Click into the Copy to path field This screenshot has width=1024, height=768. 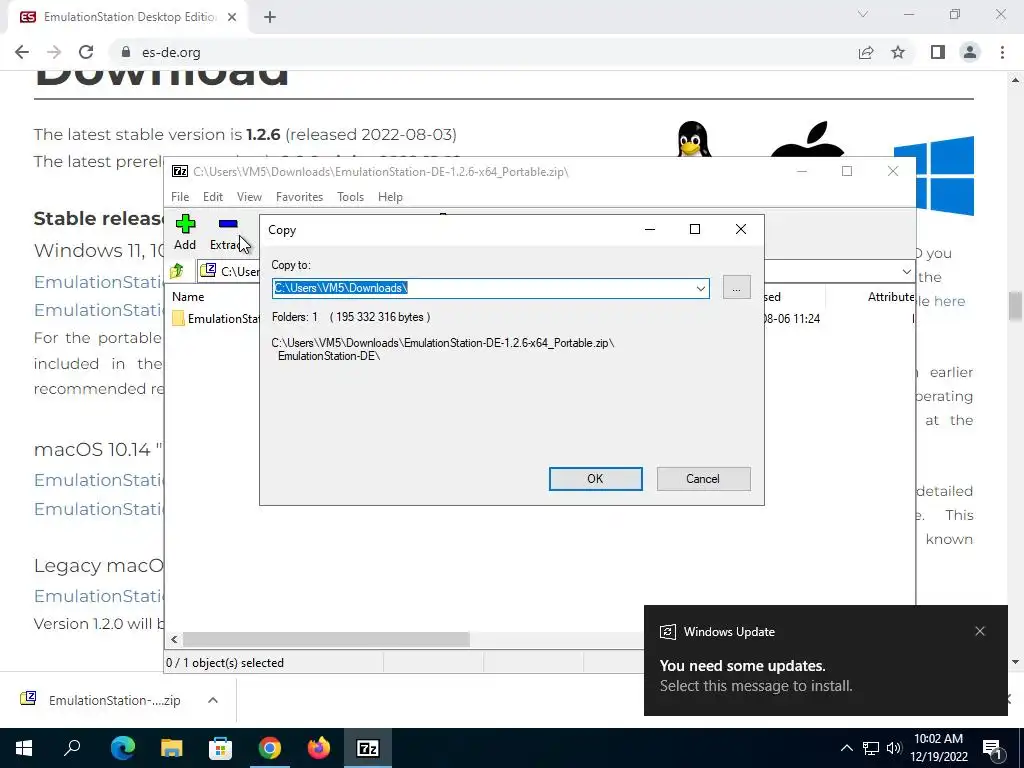483,288
